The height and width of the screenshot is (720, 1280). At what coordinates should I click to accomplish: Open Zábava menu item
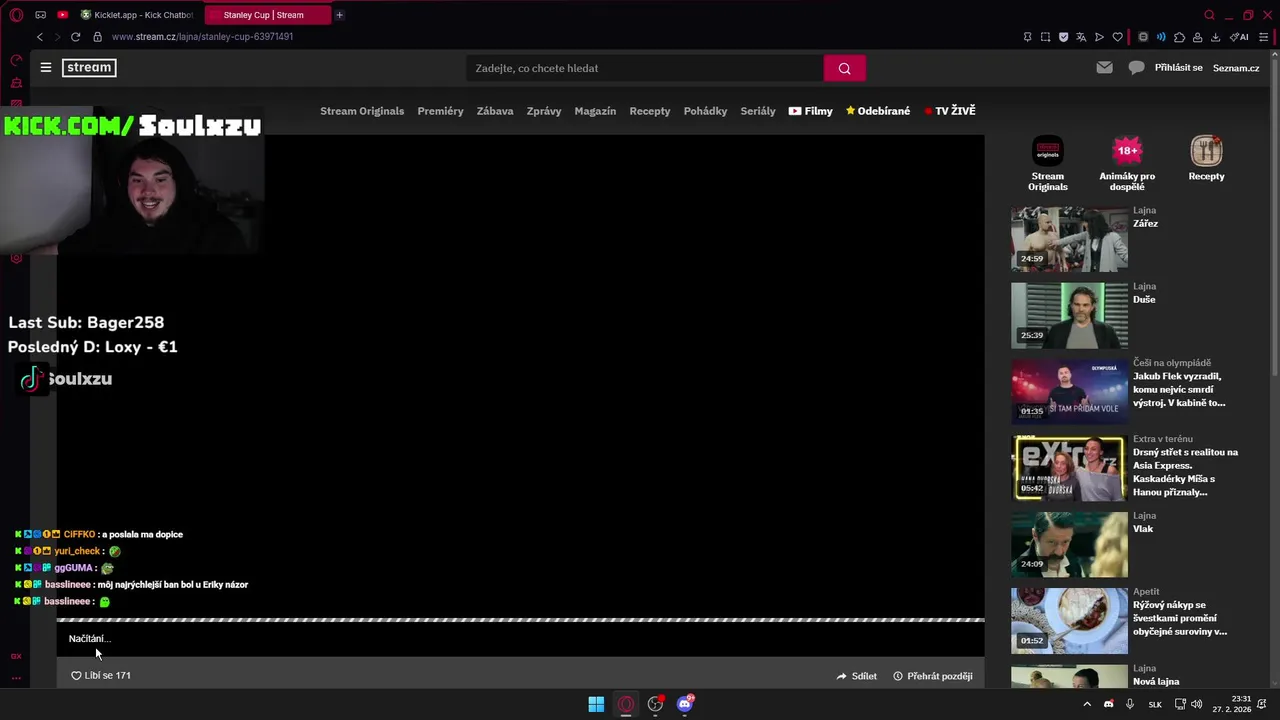coord(495,111)
